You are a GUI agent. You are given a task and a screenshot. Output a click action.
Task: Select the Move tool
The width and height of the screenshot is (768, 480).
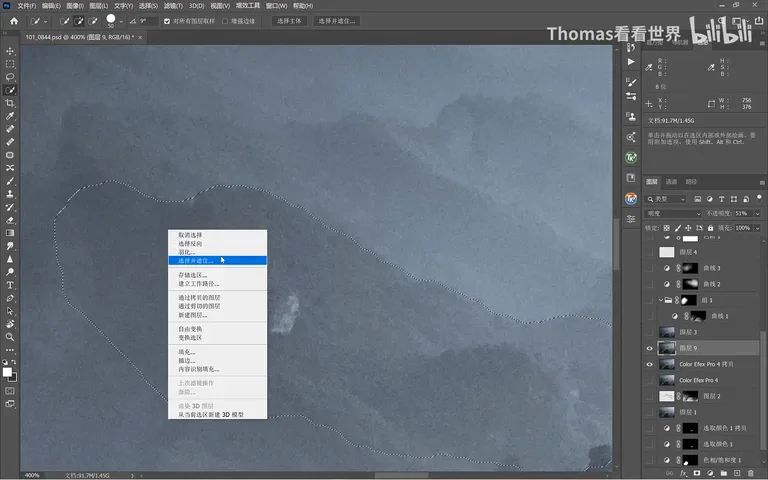pos(10,51)
